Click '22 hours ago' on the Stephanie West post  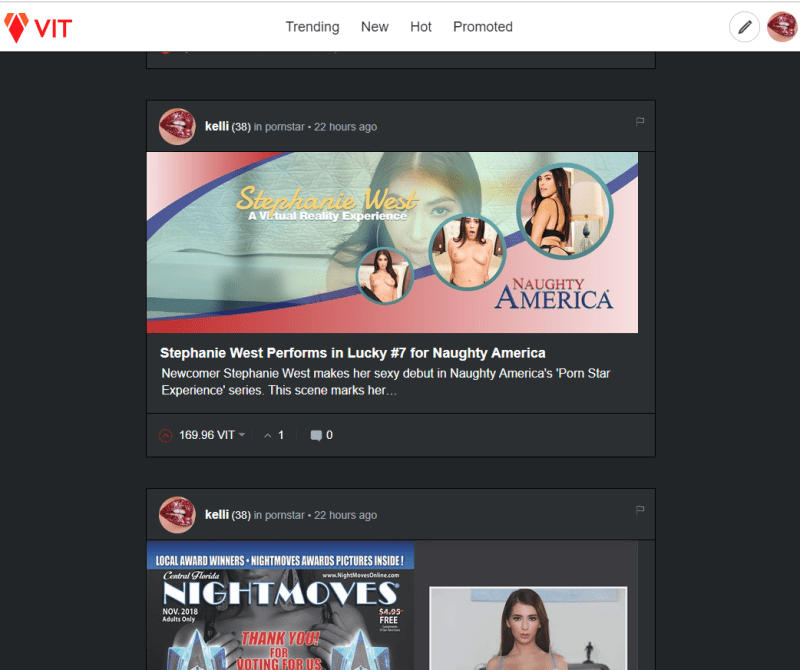(345, 127)
